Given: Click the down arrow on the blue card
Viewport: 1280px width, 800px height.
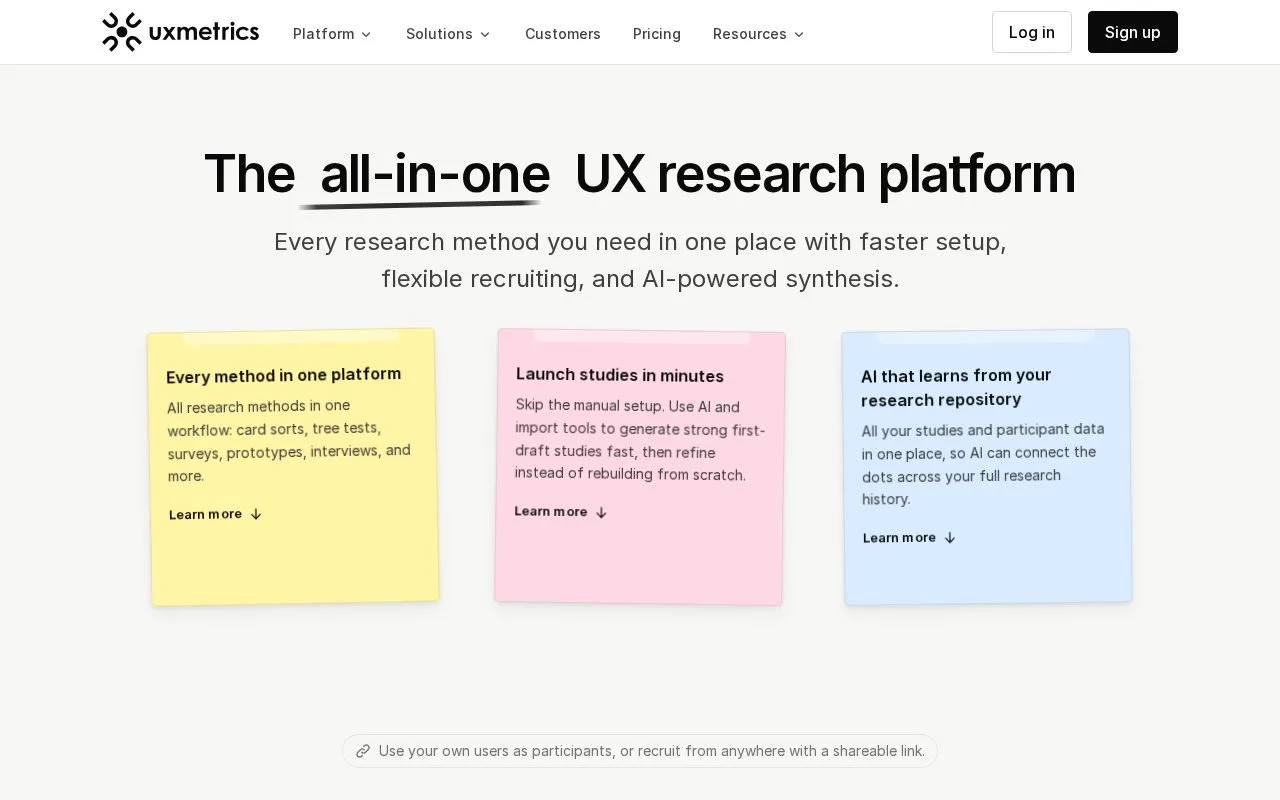Looking at the screenshot, I should coord(950,538).
